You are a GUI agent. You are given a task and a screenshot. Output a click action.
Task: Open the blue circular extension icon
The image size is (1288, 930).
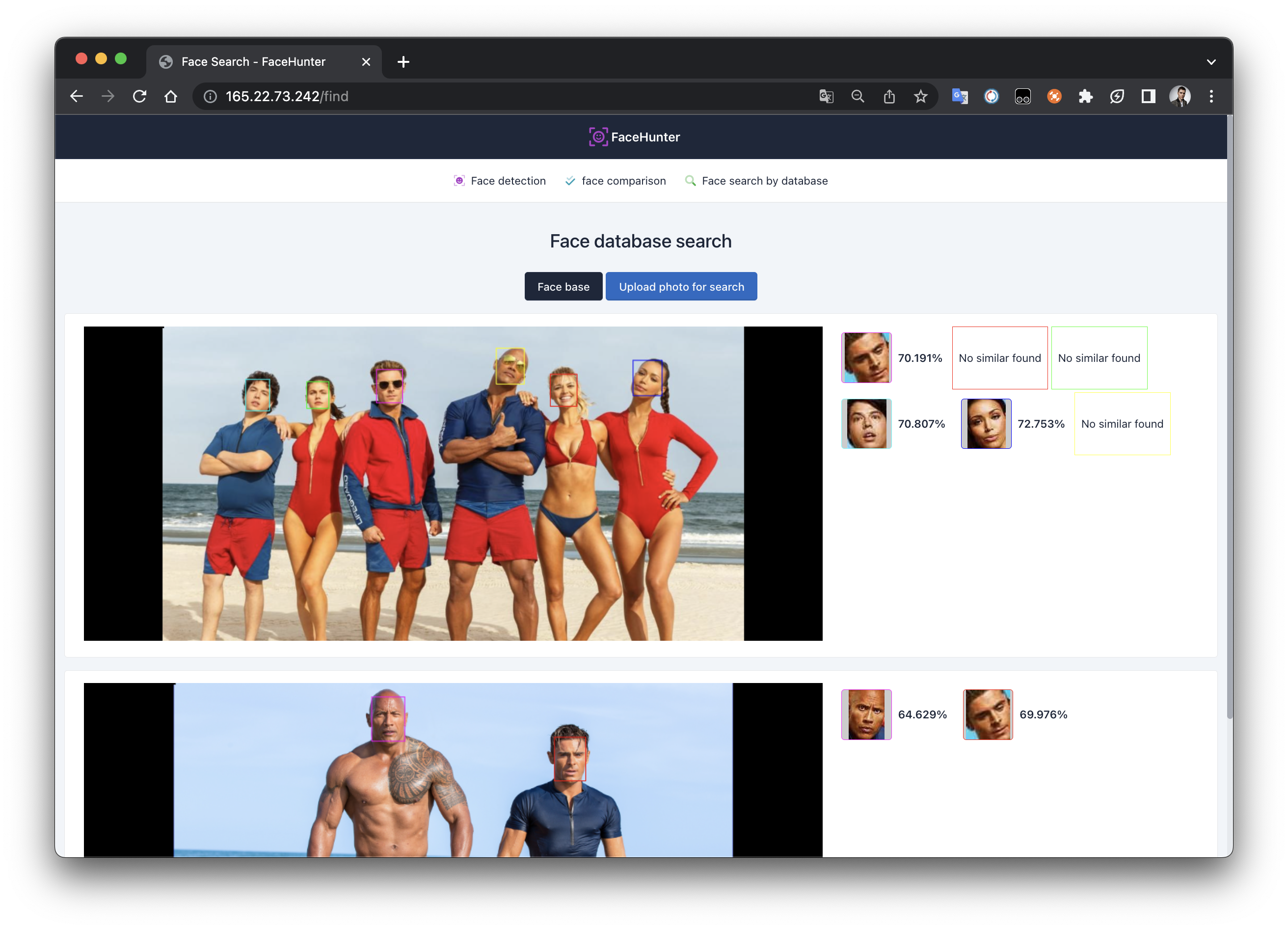[x=992, y=97]
